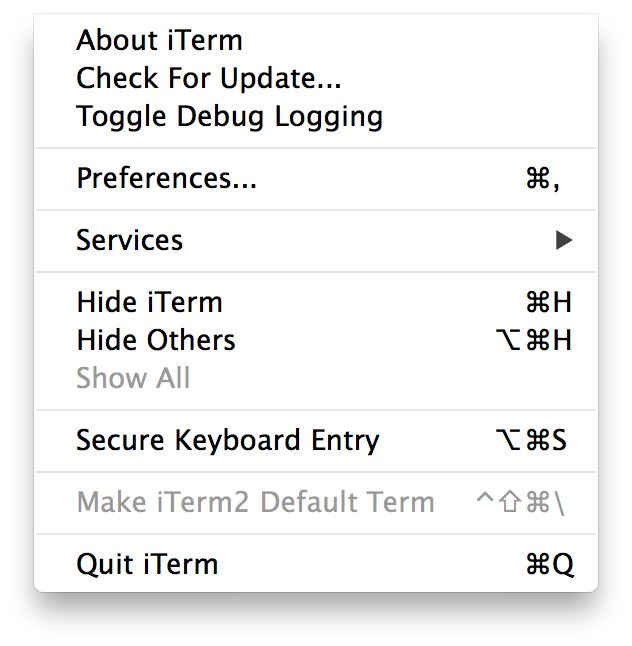The height and width of the screenshot is (646, 632).
Task: Click the ⌥⌘H shortcut beside Hide Others
Action: point(534,341)
